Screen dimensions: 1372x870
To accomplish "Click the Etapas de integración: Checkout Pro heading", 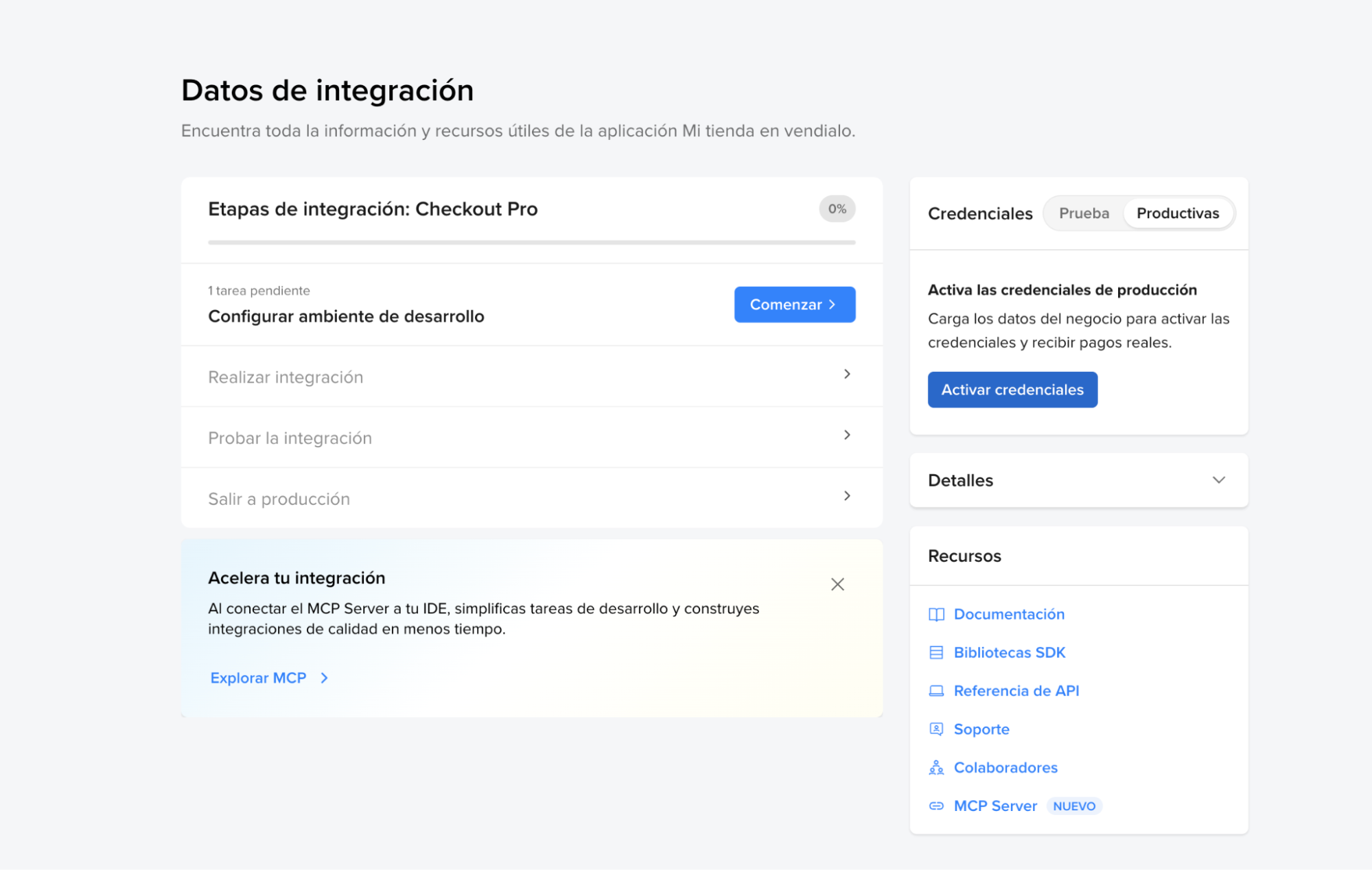I will click(x=373, y=209).
